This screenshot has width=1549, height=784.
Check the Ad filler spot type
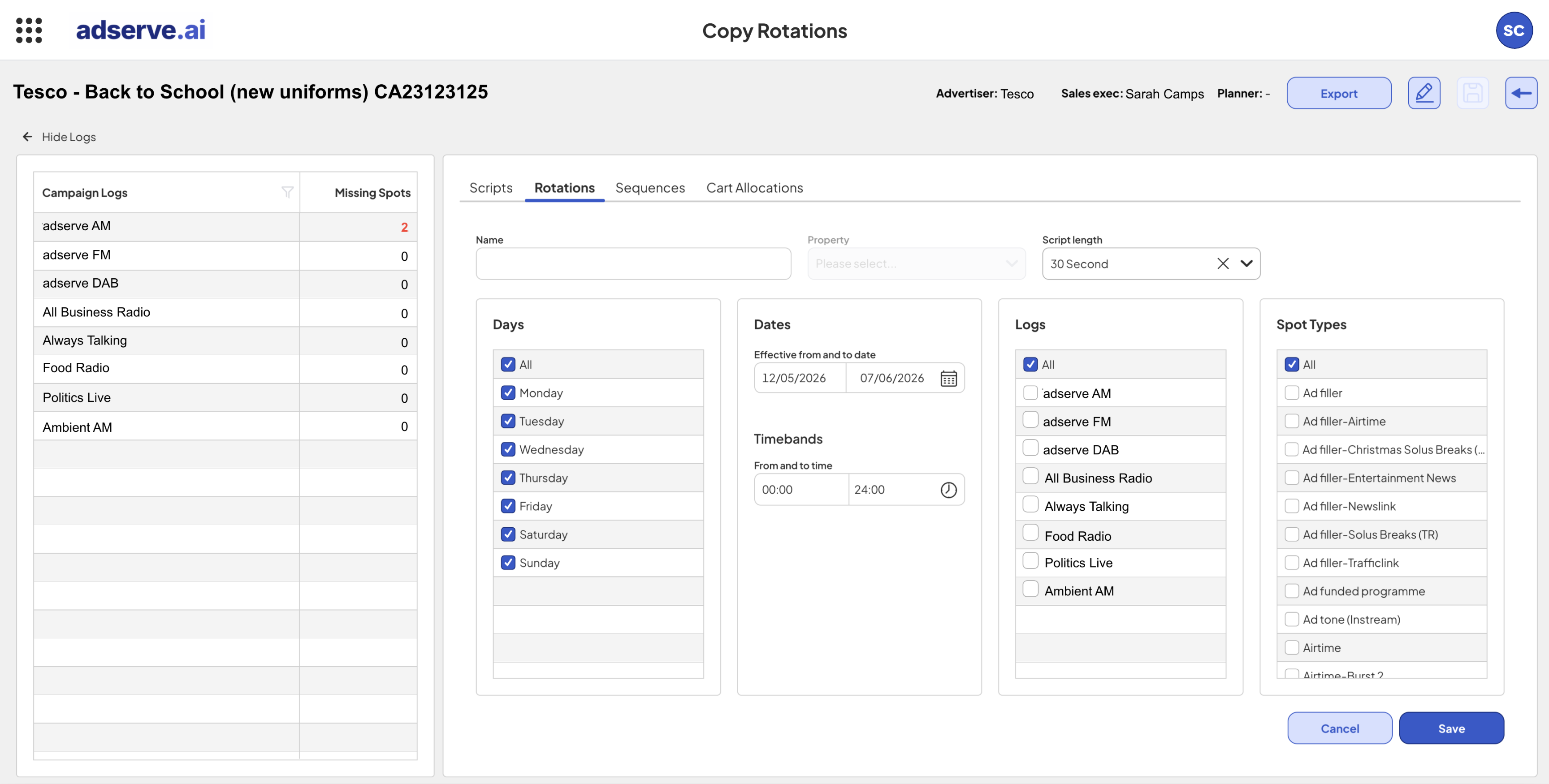(x=1291, y=393)
